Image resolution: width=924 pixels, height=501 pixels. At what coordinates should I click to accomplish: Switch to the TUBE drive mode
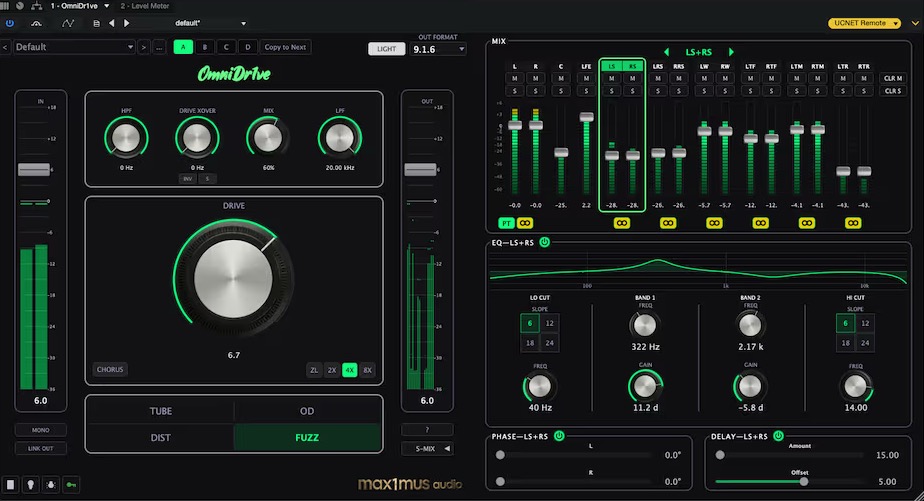pos(160,411)
